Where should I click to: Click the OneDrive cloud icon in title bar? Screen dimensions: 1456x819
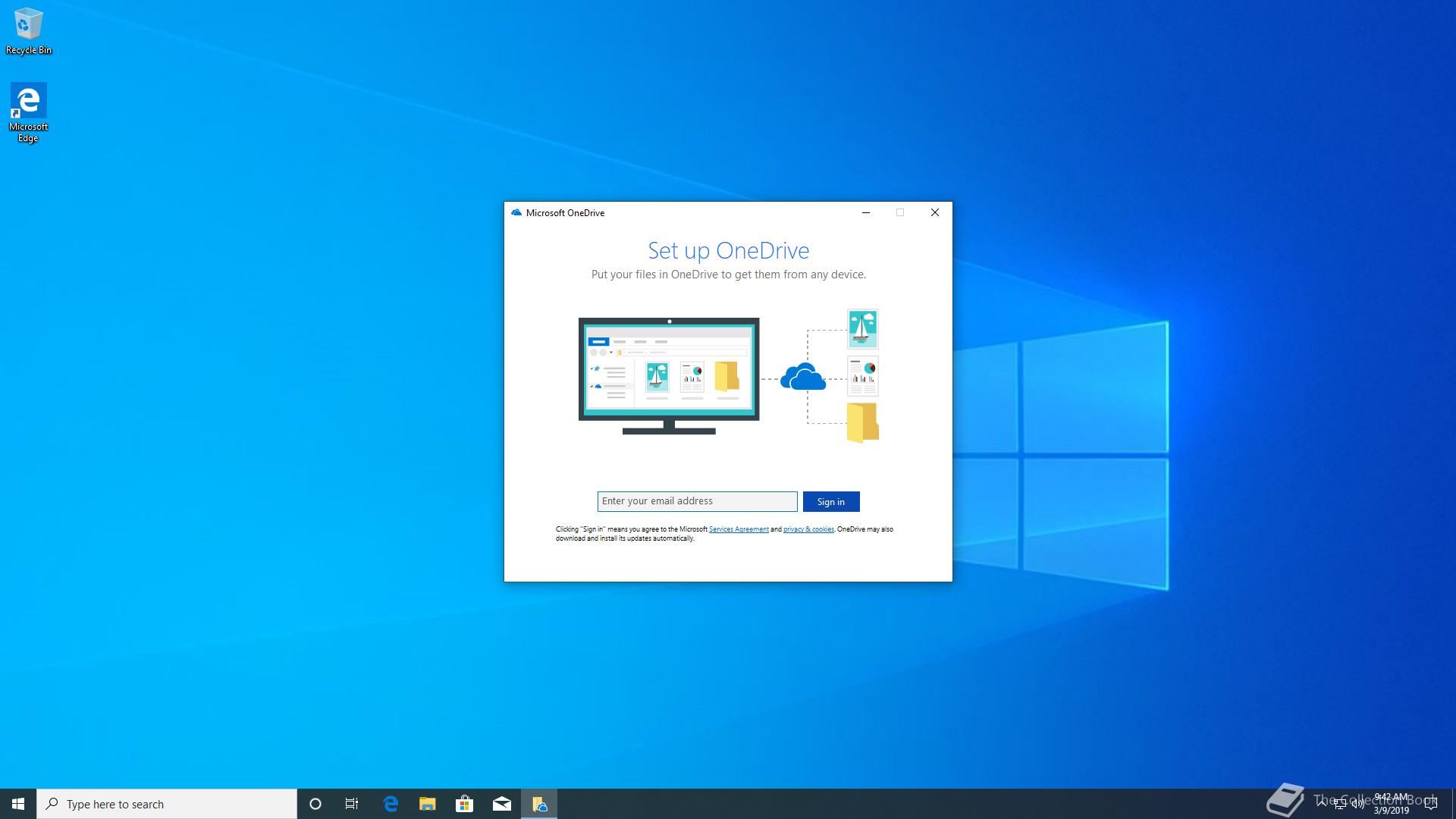pos(516,213)
